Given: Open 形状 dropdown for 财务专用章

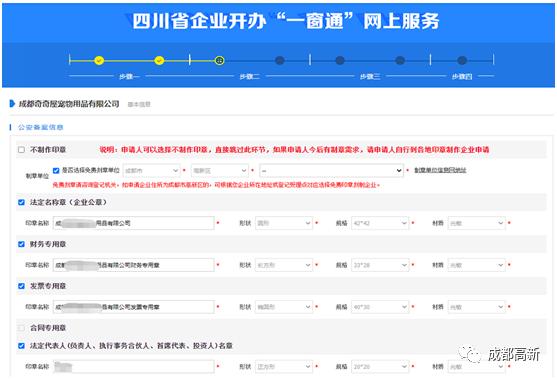Looking at the screenshot, I should point(284,265).
